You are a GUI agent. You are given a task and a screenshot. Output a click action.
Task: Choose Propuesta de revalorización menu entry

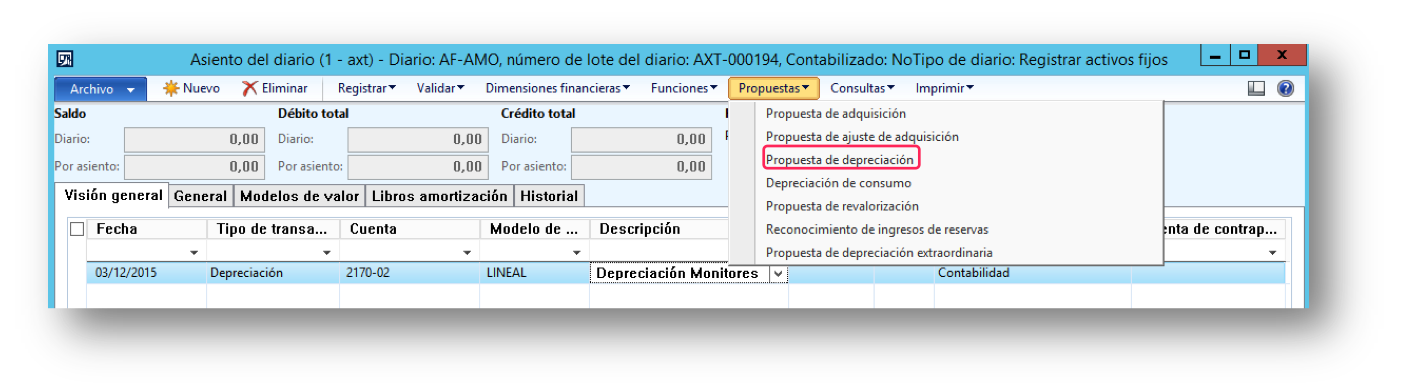pyautogui.click(x=842, y=206)
